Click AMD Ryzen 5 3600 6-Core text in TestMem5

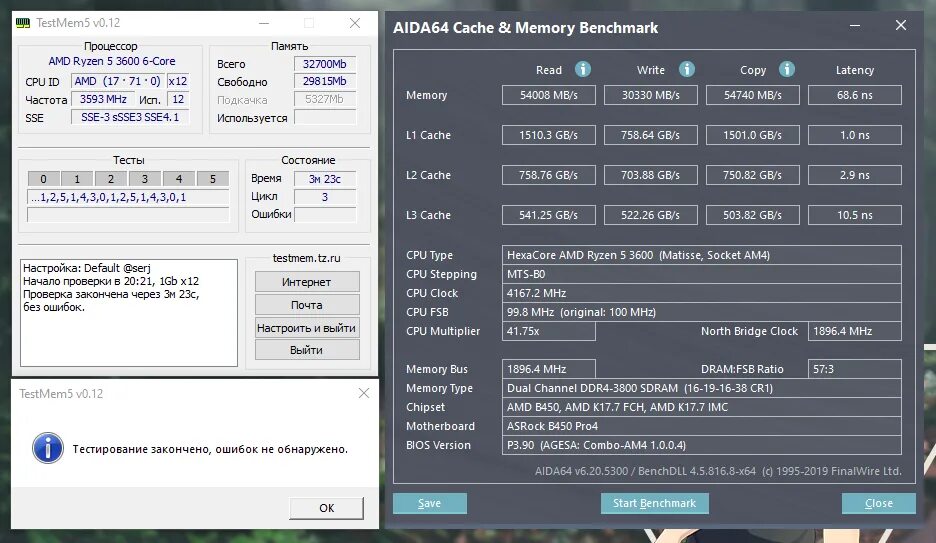112,61
